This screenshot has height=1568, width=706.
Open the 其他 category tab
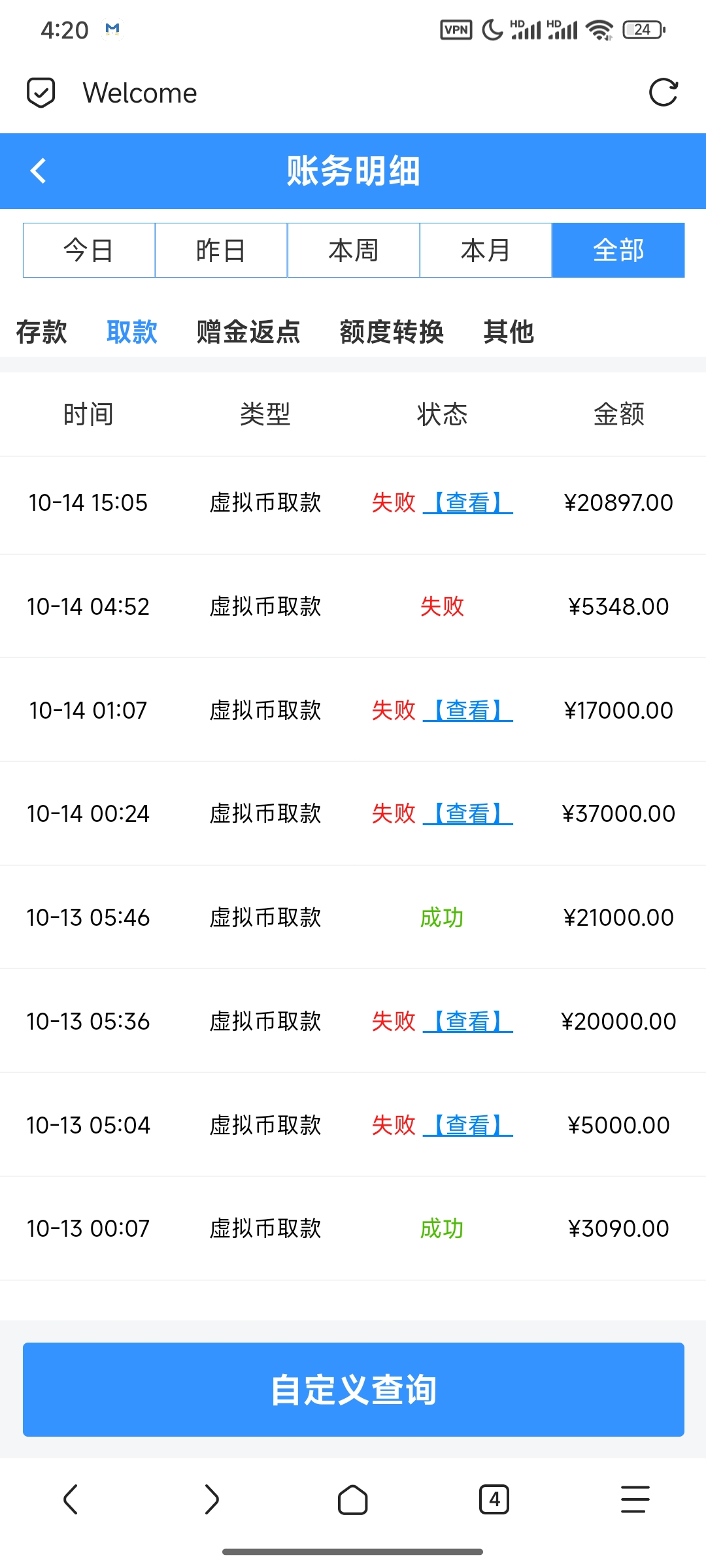tap(509, 332)
